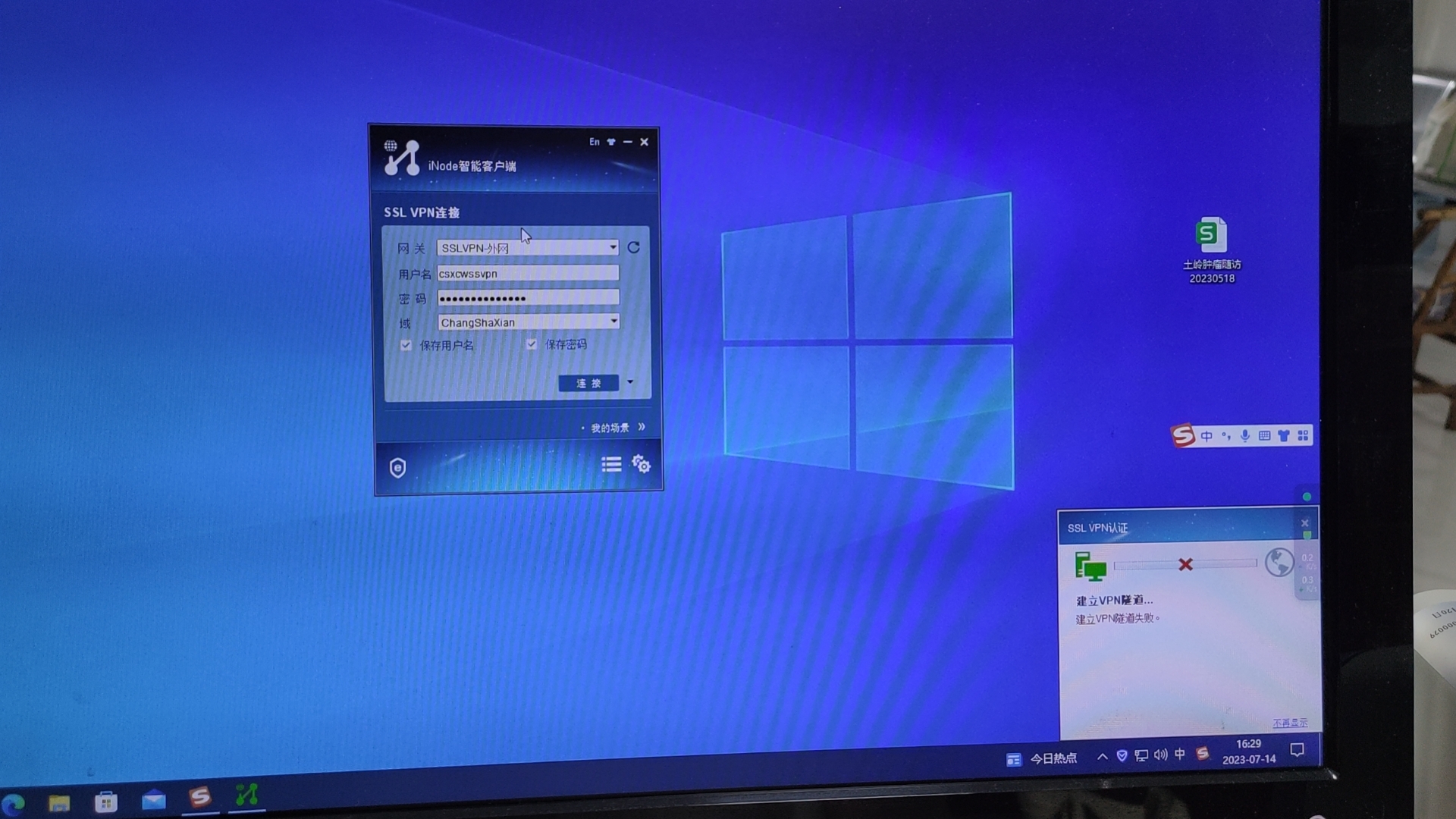The width and height of the screenshot is (1456, 819).
Task: Expand the SSLVPN gateway dropdown
Action: (613, 247)
